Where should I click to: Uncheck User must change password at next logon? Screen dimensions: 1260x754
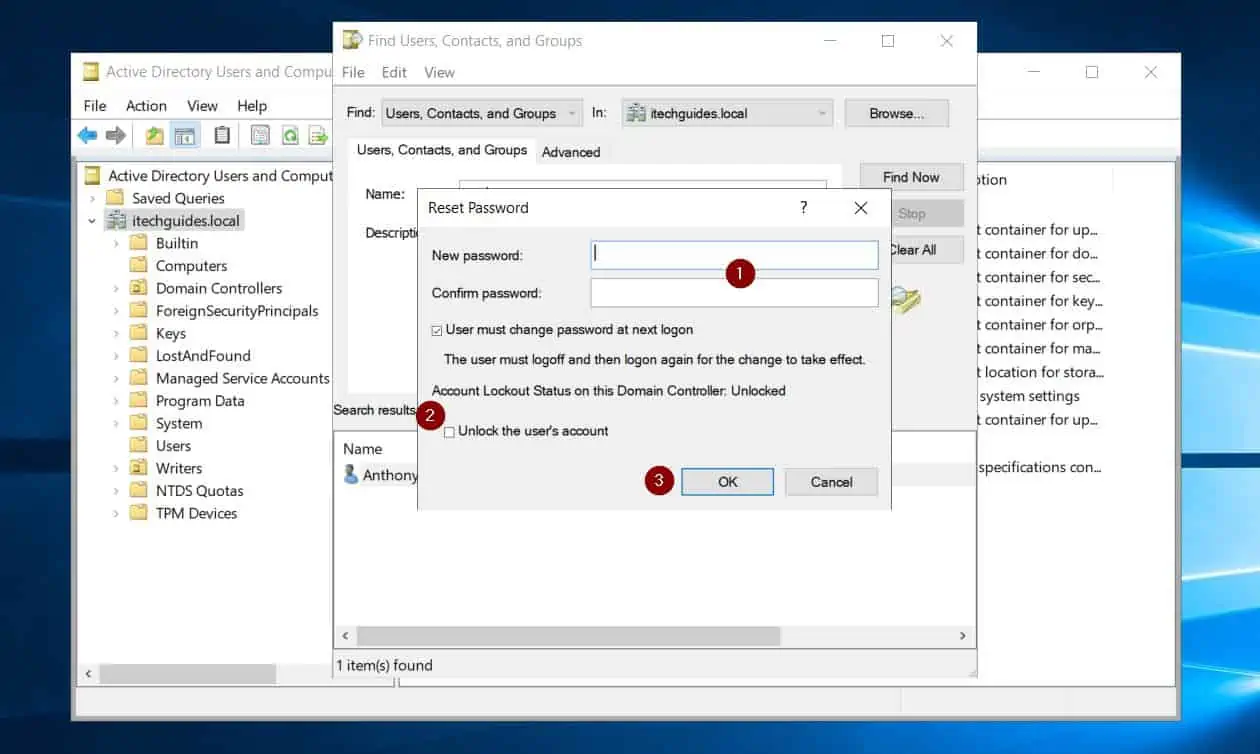[x=437, y=330]
